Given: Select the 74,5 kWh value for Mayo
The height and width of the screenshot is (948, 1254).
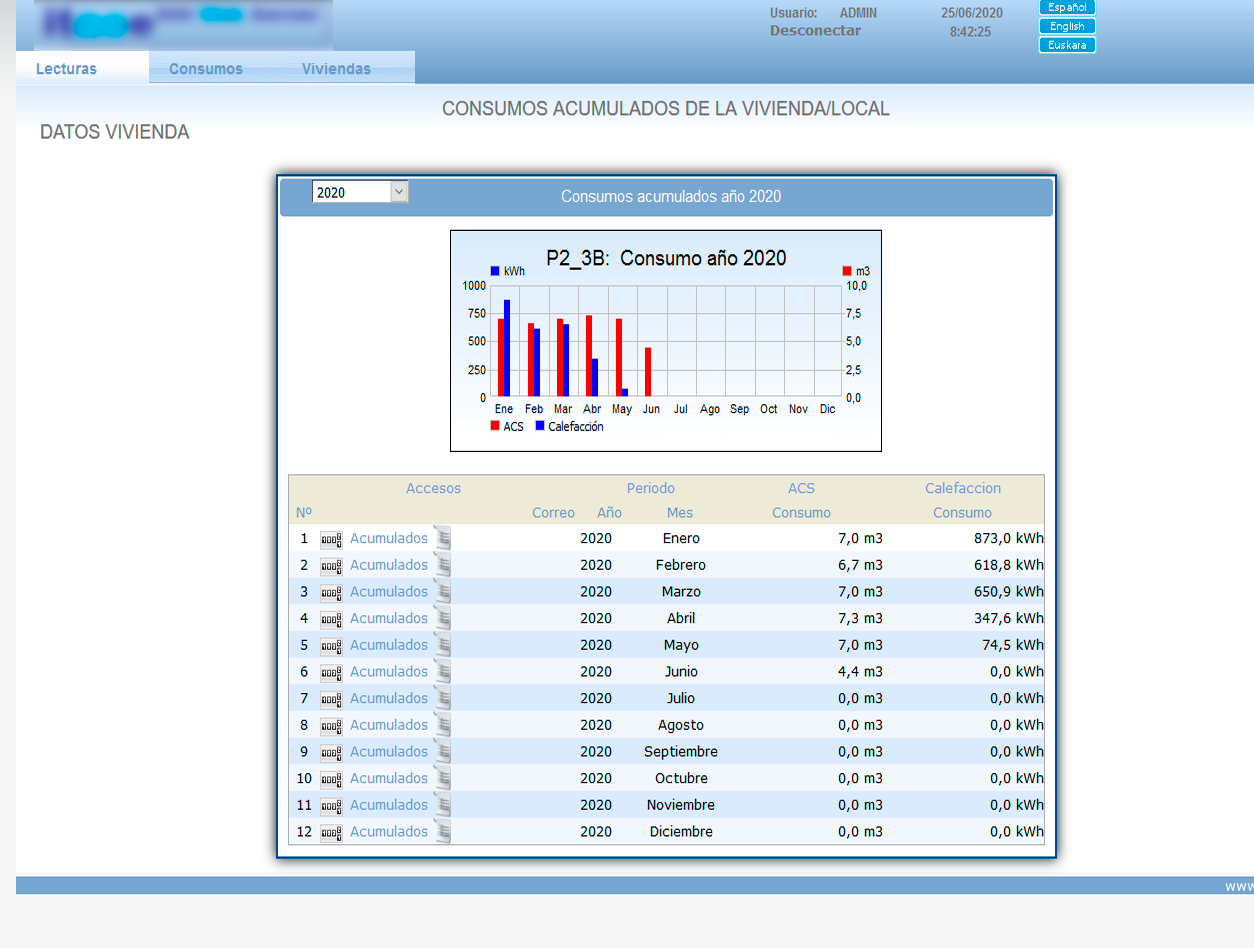Looking at the screenshot, I should click(x=1014, y=645).
